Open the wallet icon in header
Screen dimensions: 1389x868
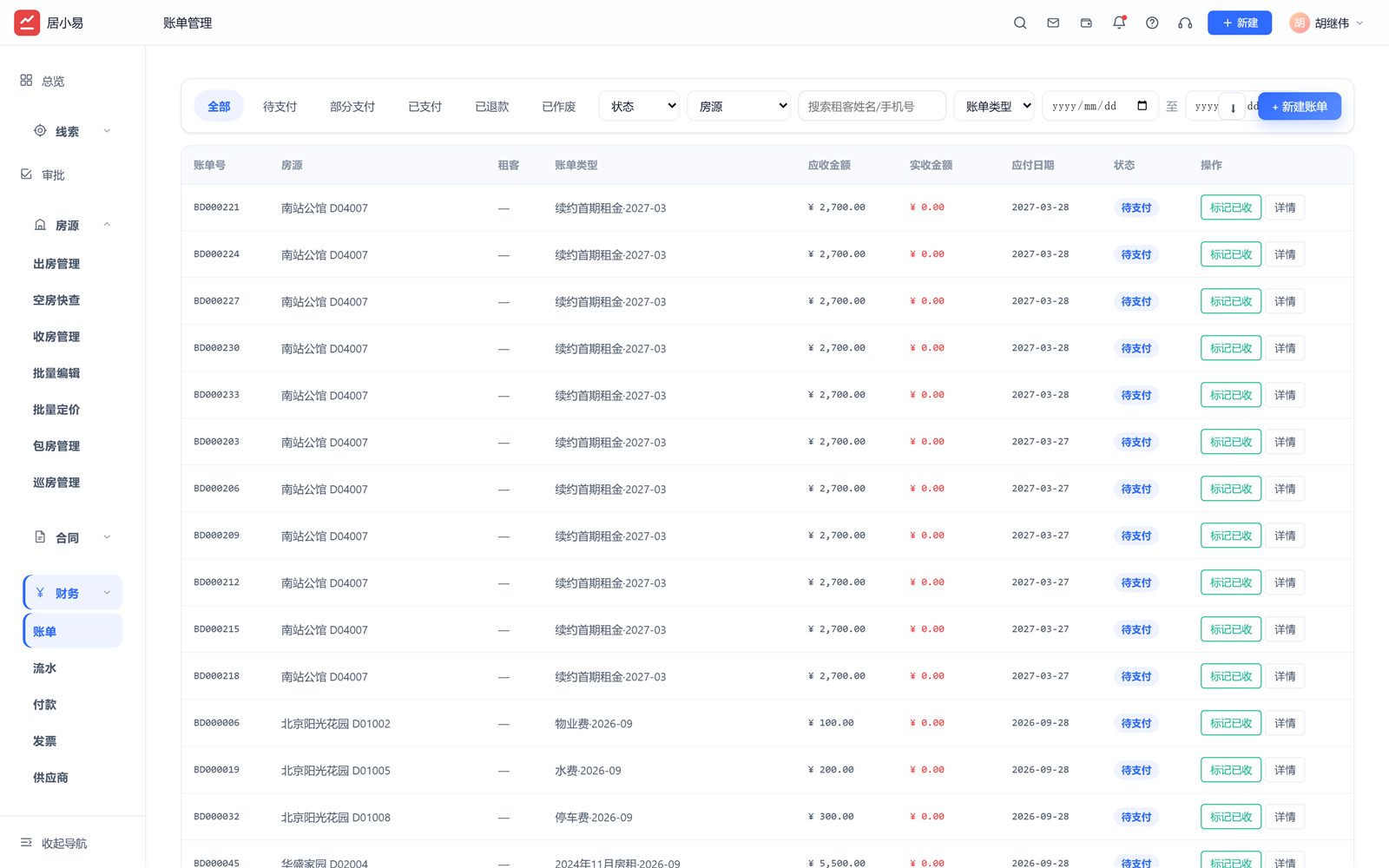click(x=1086, y=23)
